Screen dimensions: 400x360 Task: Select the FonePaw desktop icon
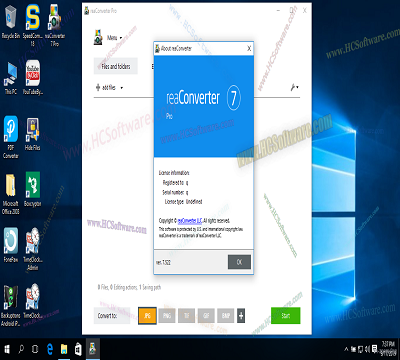[11, 245]
